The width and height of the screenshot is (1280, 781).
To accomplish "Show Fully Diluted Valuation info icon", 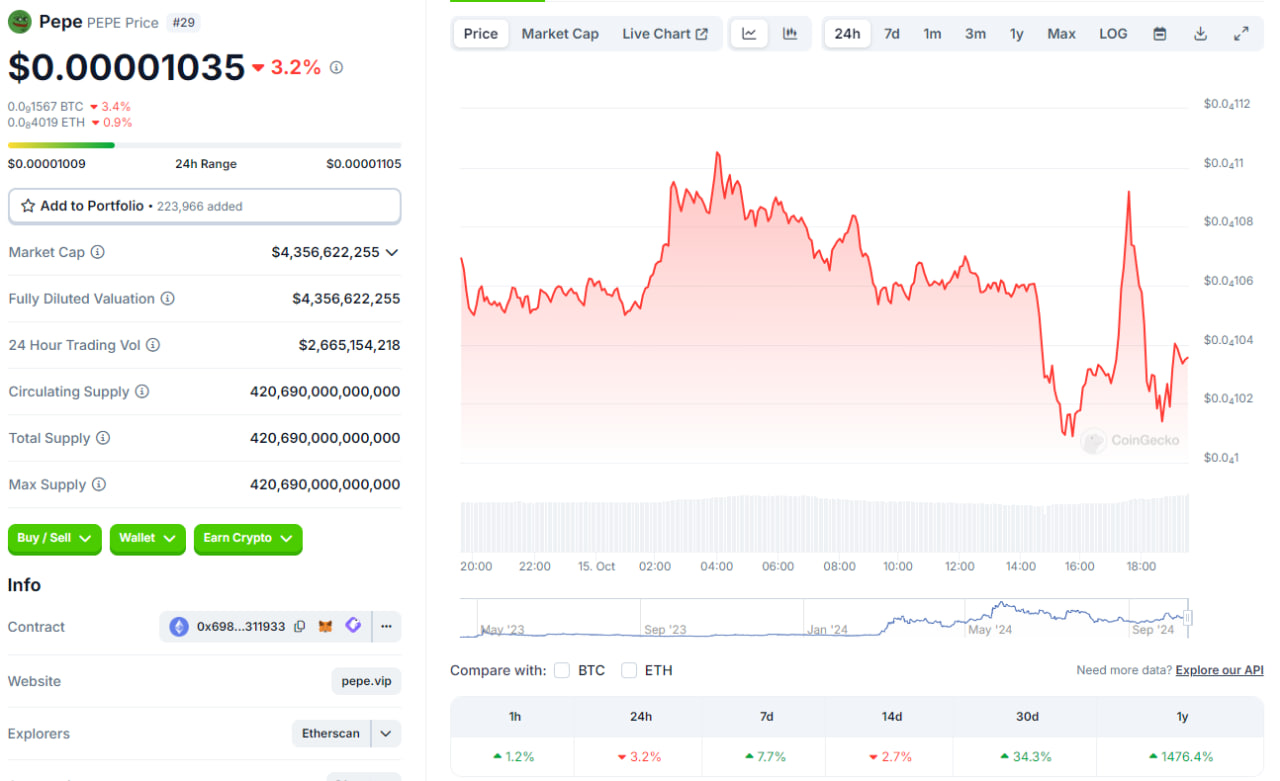I will pyautogui.click(x=168, y=299).
